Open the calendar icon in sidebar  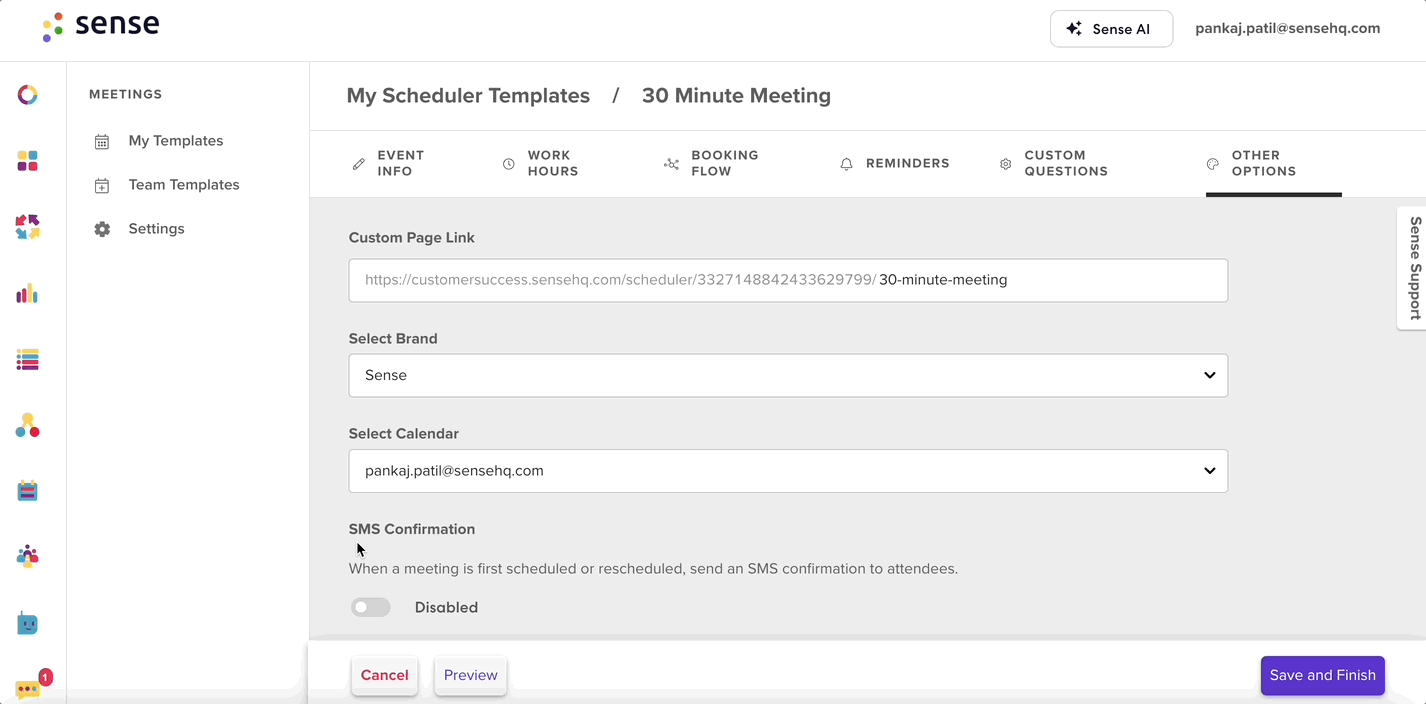[x=28, y=491]
